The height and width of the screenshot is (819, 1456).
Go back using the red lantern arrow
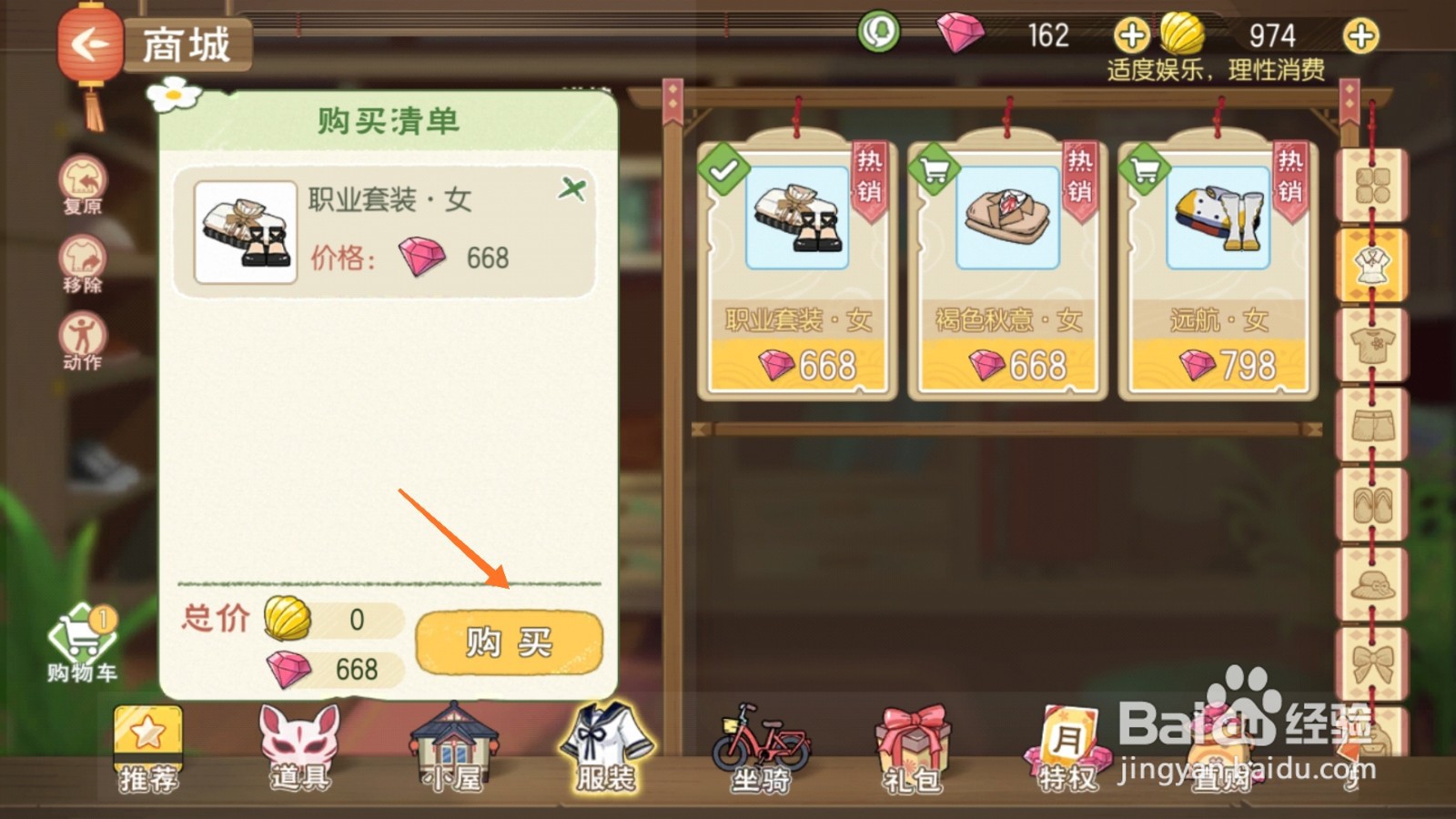coord(89,45)
